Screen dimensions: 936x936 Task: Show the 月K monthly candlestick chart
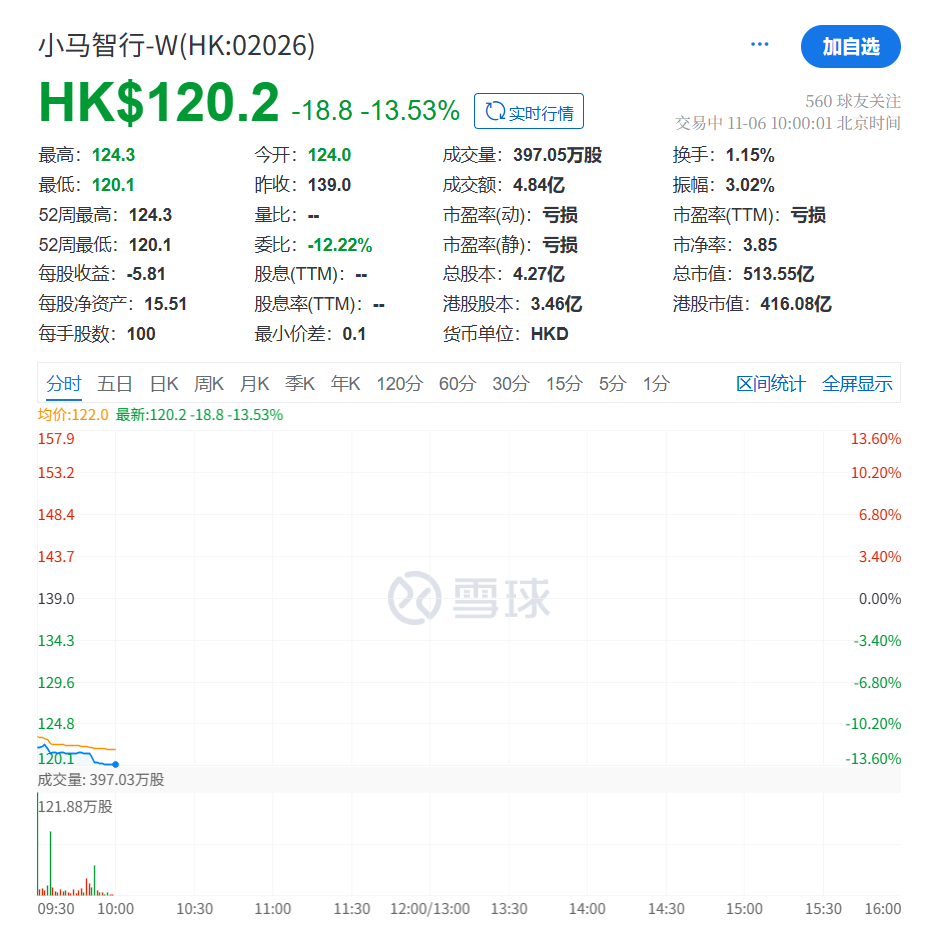255,384
